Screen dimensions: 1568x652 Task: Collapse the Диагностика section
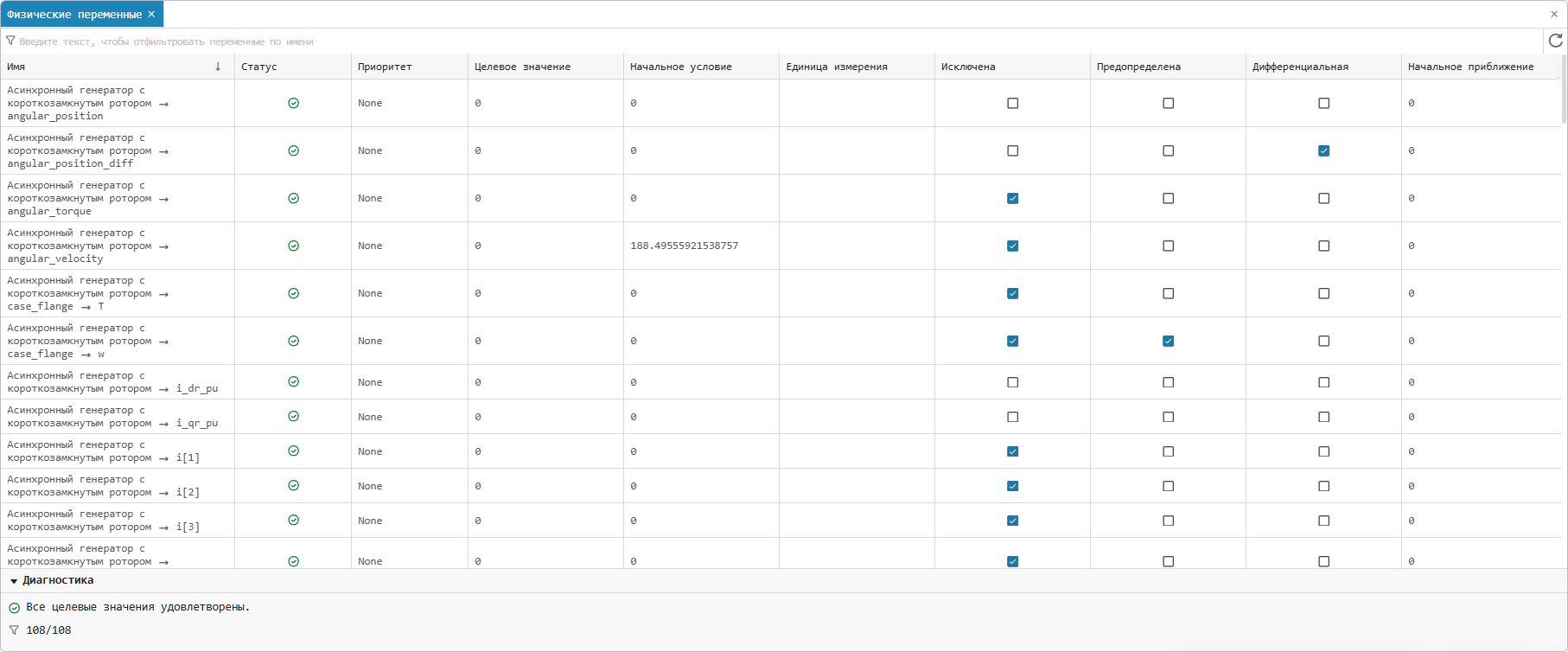click(14, 581)
